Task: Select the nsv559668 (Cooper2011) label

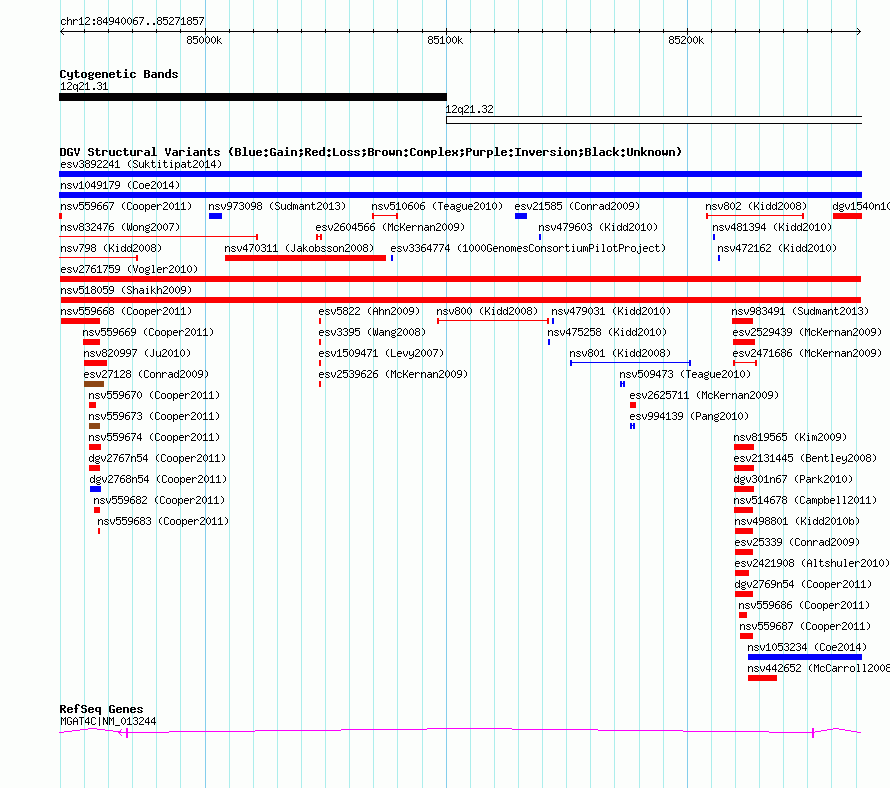Action: 126,311
